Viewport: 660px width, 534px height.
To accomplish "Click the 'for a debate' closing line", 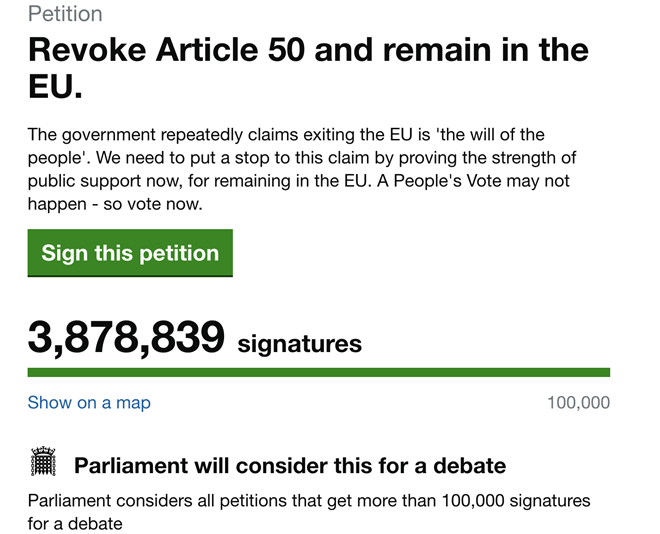I will 75,524.
